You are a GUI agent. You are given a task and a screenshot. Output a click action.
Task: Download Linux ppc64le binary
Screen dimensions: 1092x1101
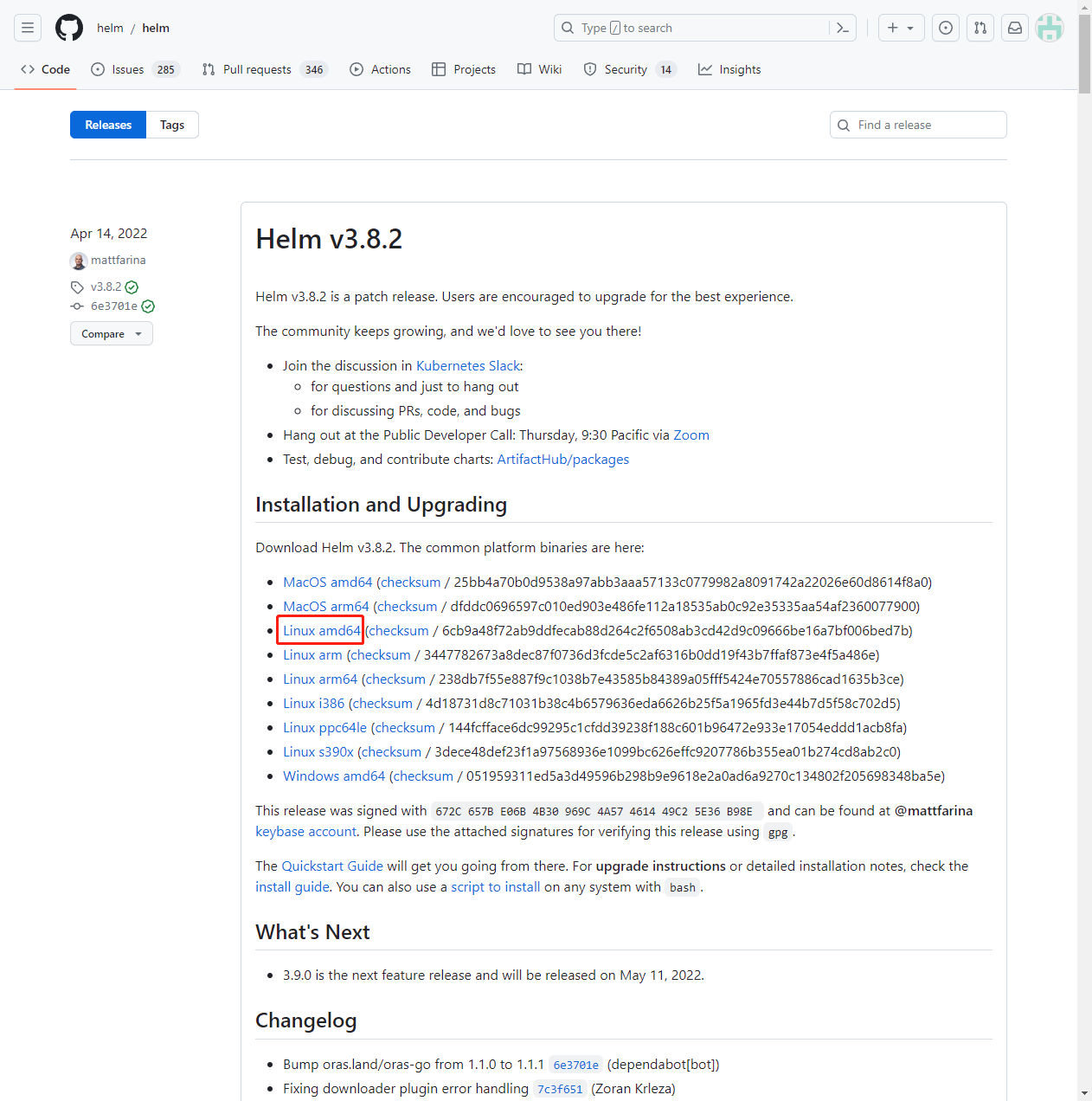(x=324, y=728)
